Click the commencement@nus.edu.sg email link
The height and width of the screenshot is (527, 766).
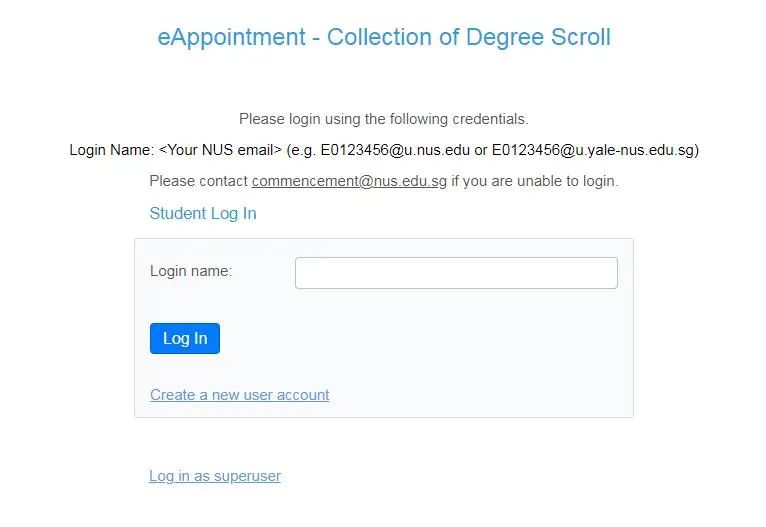(x=349, y=181)
